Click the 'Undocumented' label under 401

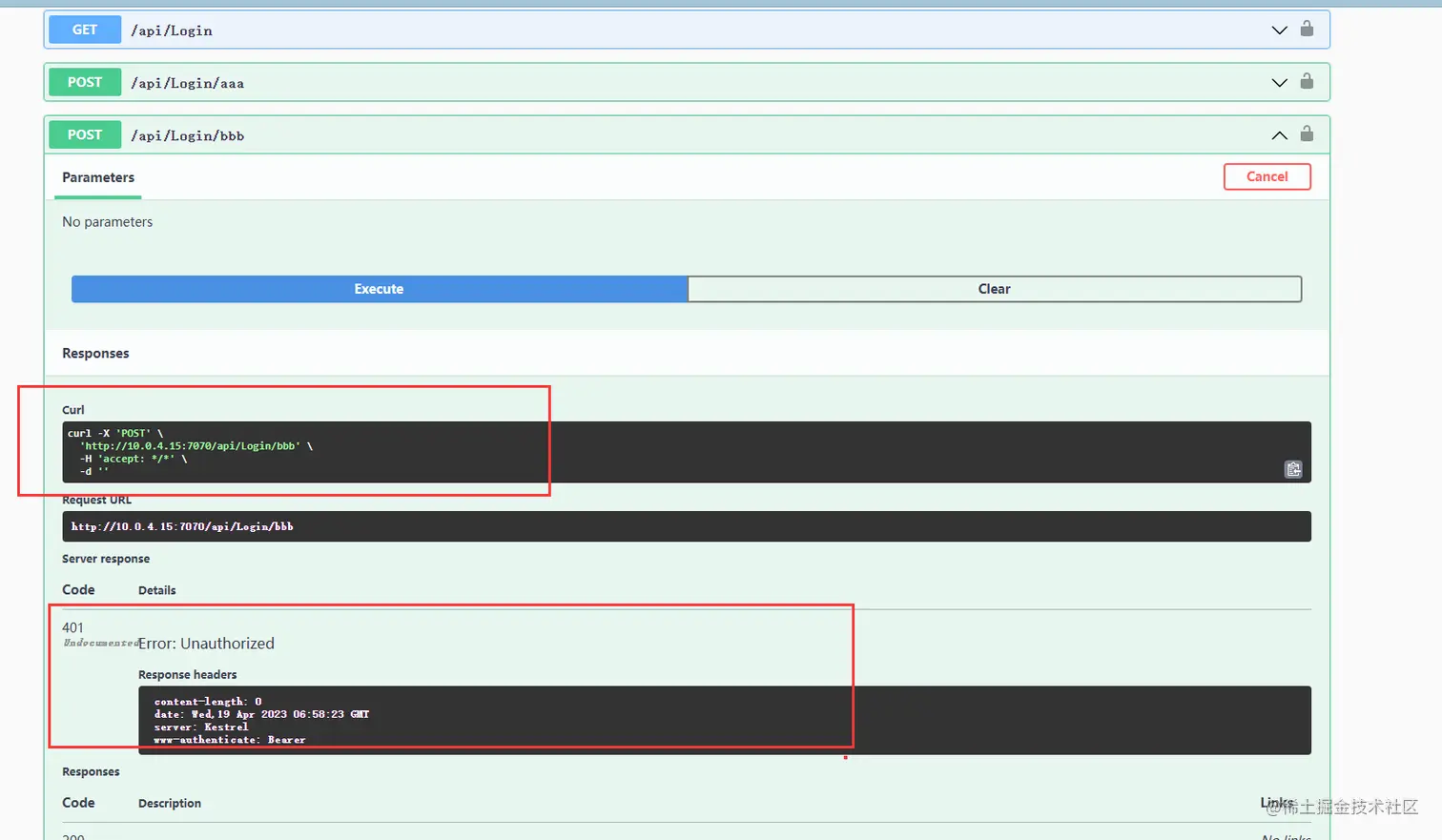(x=101, y=644)
